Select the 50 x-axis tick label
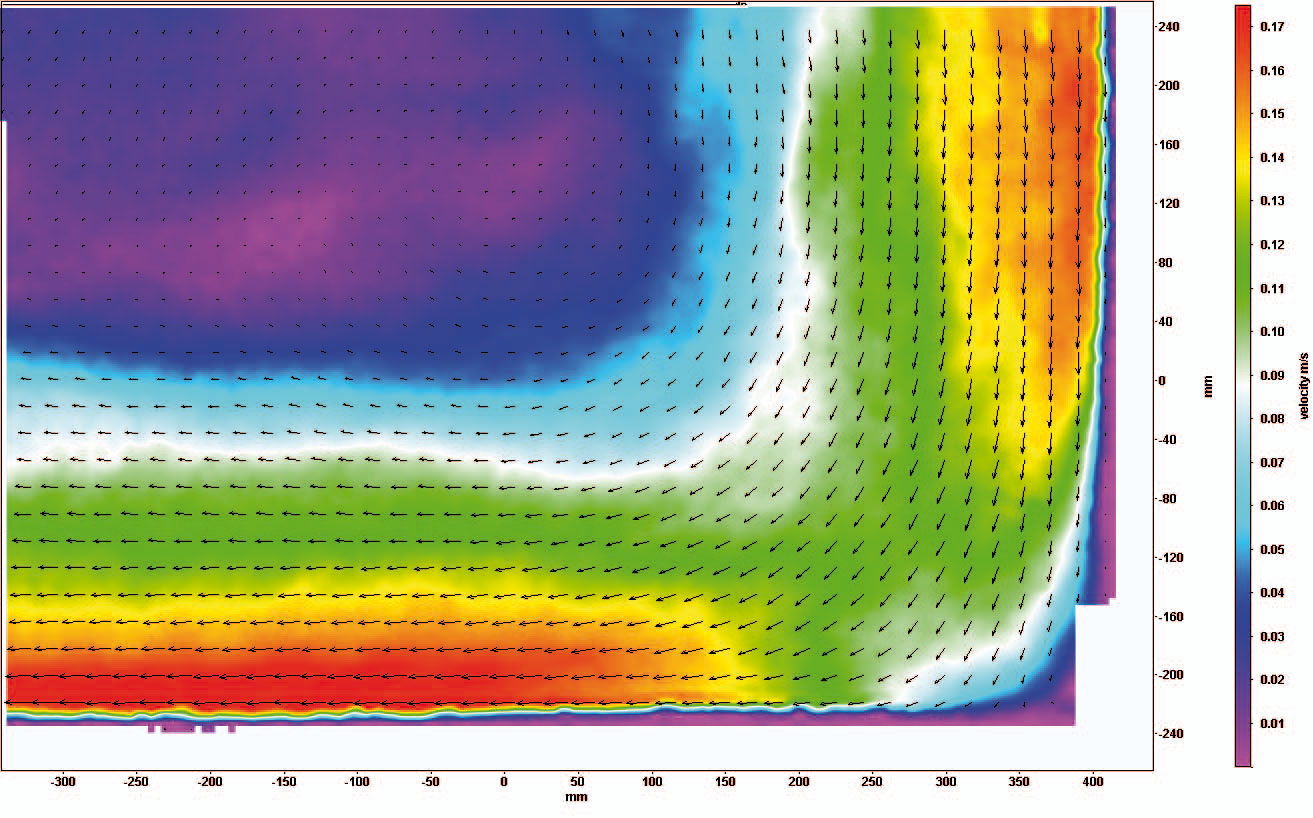This screenshot has width=1313, height=818. pyautogui.click(x=577, y=782)
